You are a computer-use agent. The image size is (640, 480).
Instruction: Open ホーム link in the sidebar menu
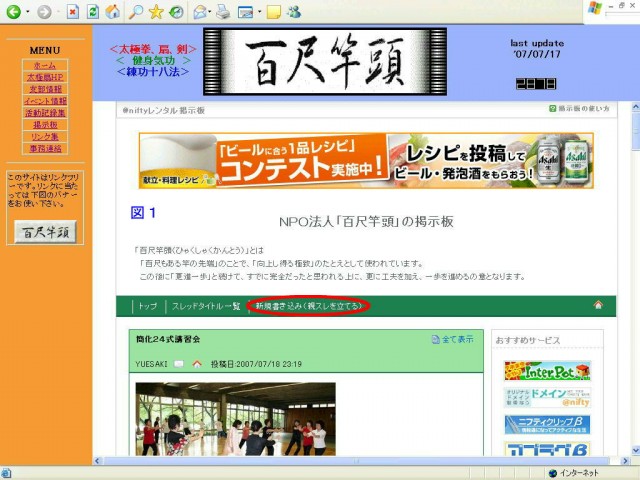pos(44,65)
